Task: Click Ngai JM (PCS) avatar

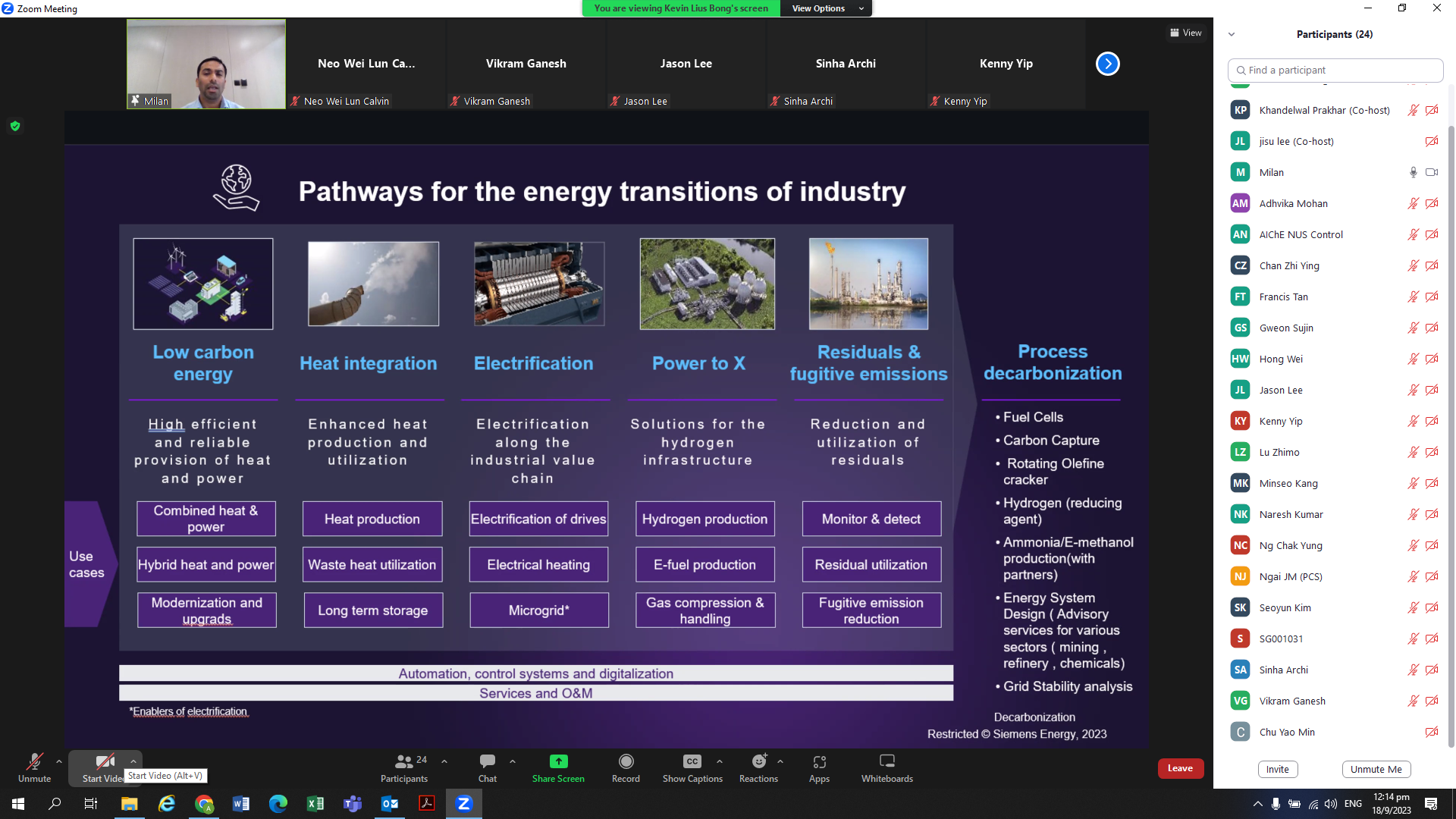Action: coord(1240,576)
